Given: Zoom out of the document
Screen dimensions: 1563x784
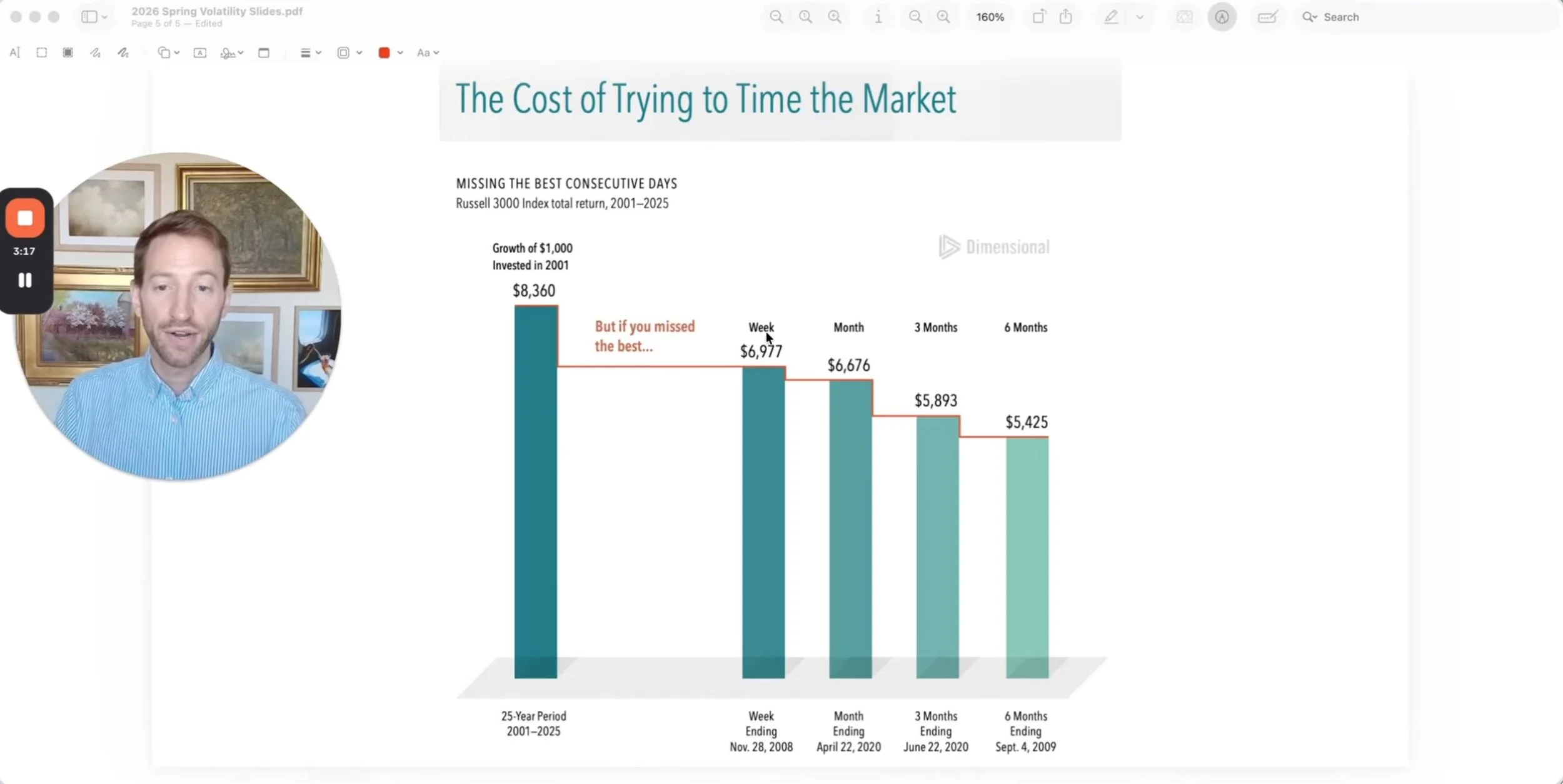Looking at the screenshot, I should click(x=914, y=16).
